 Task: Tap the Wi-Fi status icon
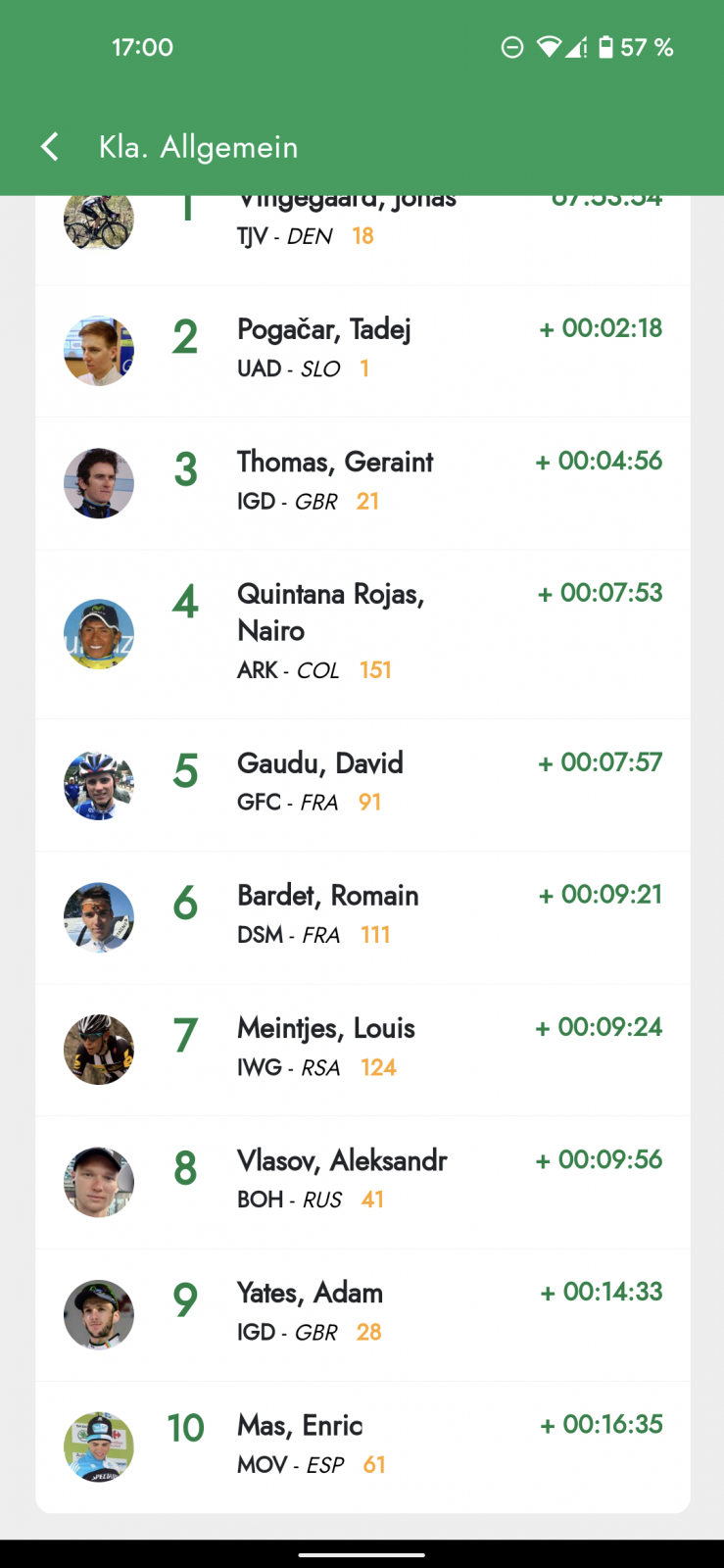point(550,47)
